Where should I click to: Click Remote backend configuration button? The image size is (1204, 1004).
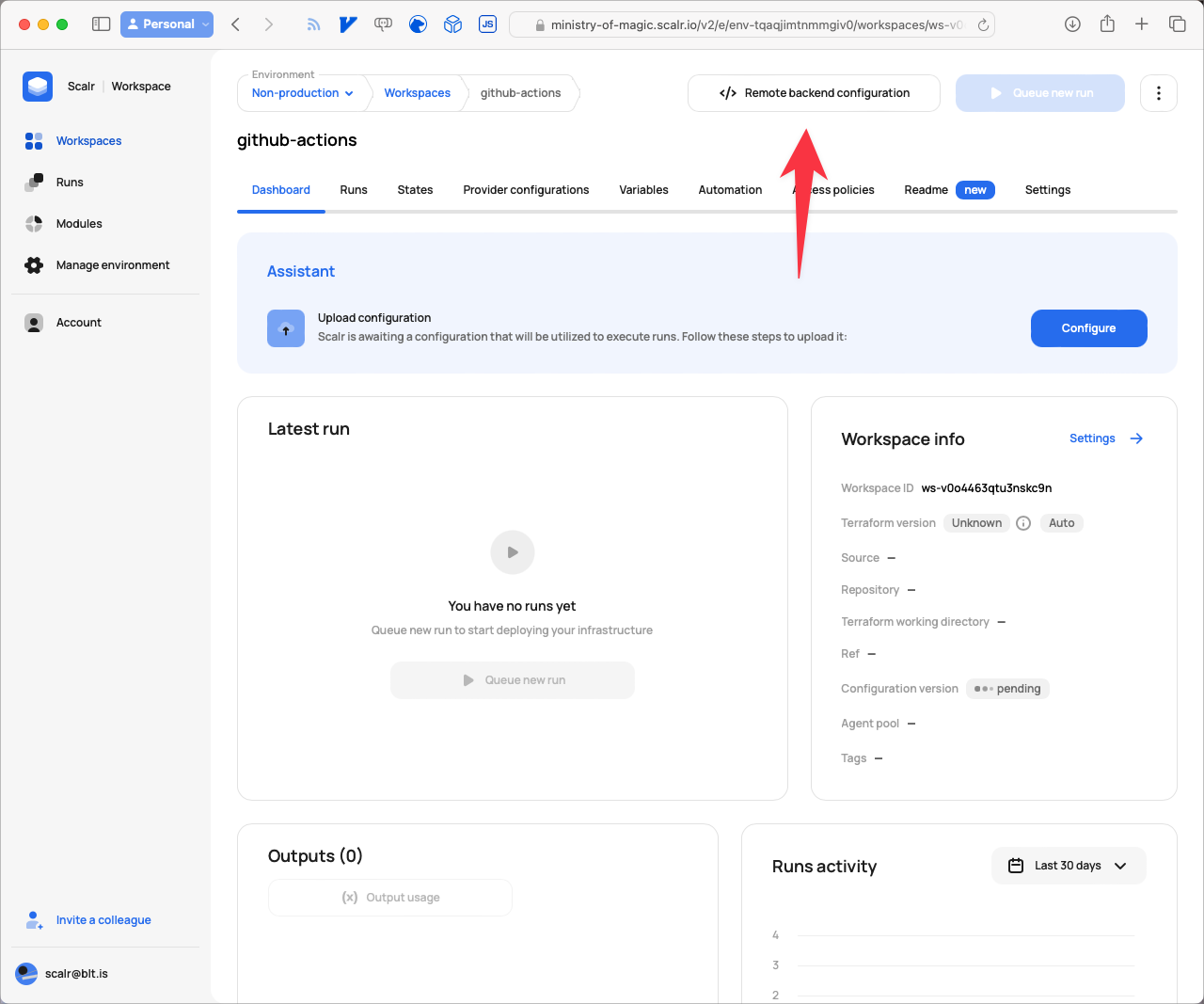pyautogui.click(x=814, y=93)
